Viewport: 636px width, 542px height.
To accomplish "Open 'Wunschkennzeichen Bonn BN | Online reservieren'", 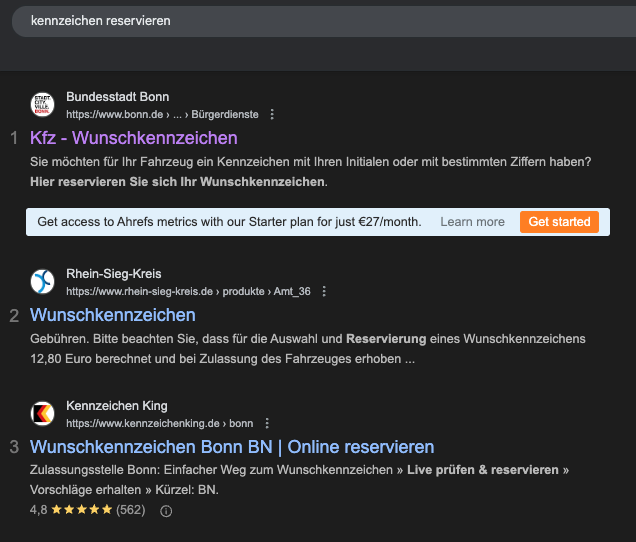I will click(232, 447).
